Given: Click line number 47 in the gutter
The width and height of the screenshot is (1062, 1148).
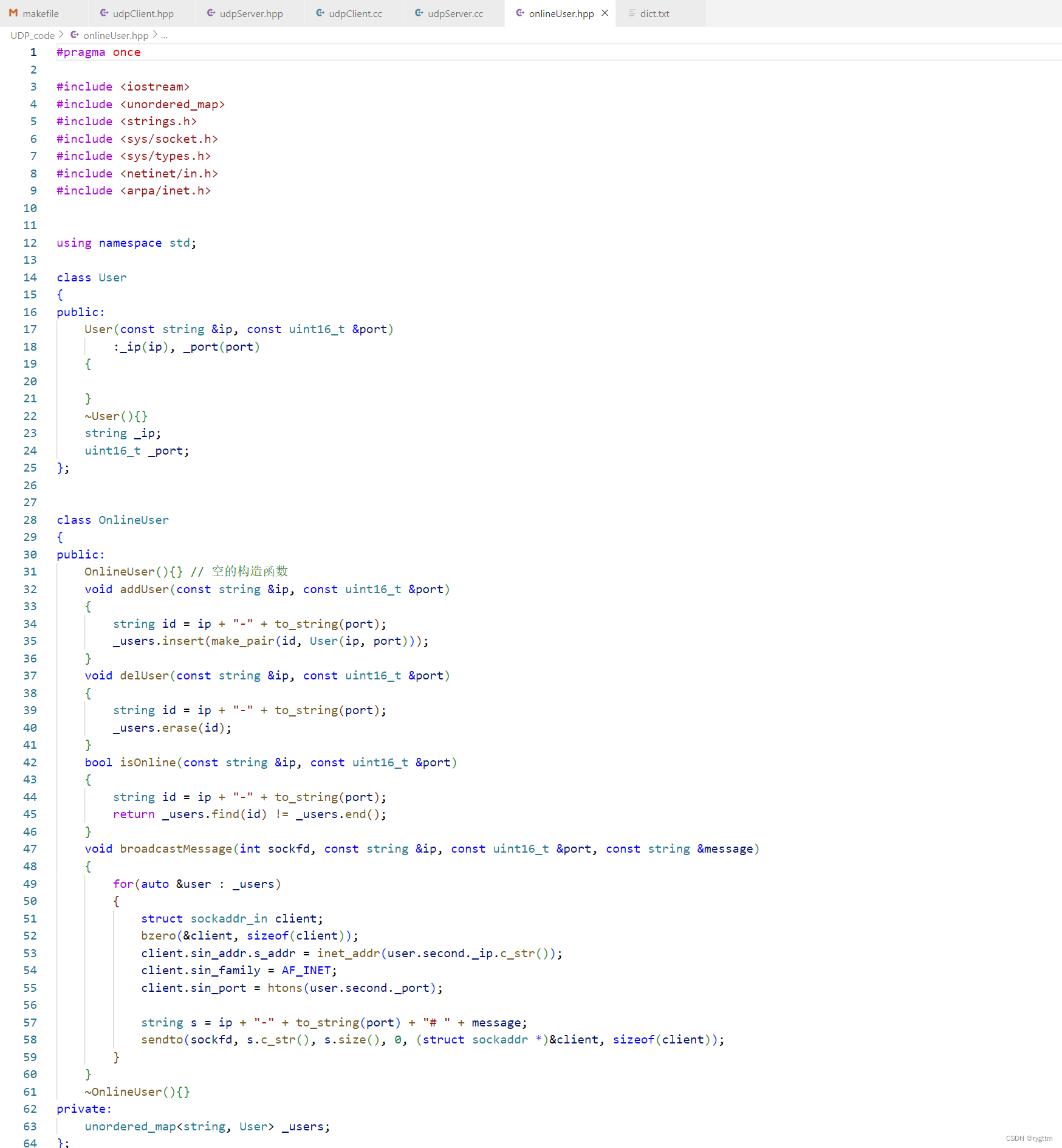Looking at the screenshot, I should [30, 849].
